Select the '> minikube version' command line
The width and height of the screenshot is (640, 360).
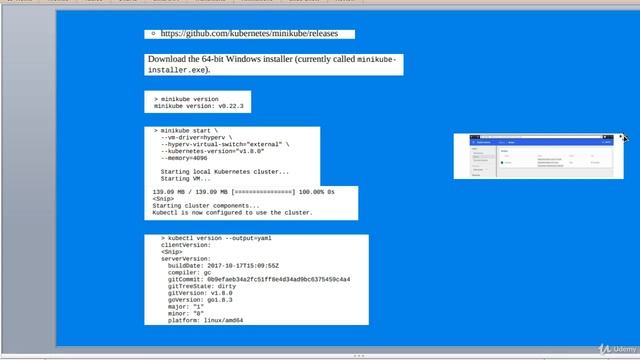[x=186, y=99]
